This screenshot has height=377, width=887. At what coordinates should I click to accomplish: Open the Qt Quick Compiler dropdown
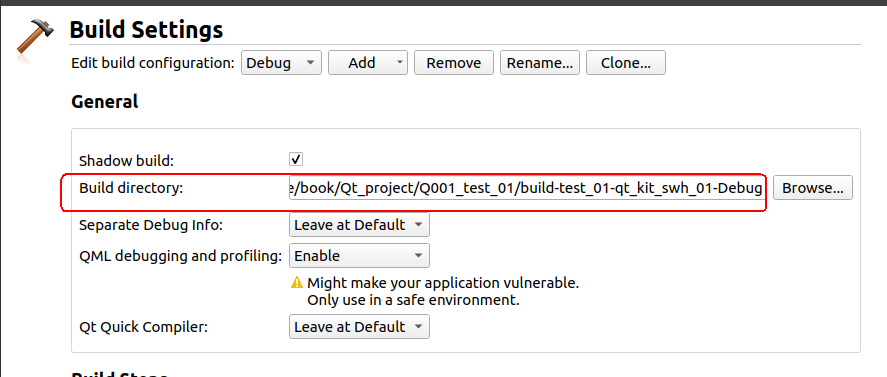(x=359, y=327)
